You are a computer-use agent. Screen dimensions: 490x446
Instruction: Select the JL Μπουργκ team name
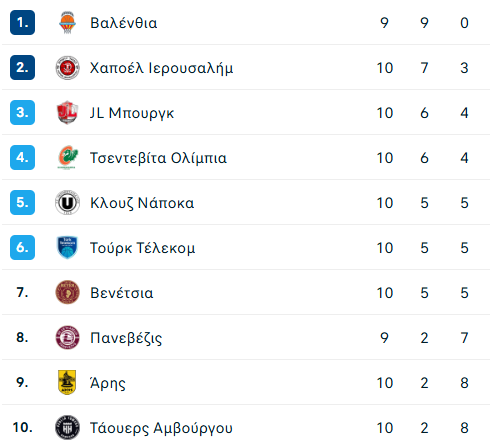[132, 113]
